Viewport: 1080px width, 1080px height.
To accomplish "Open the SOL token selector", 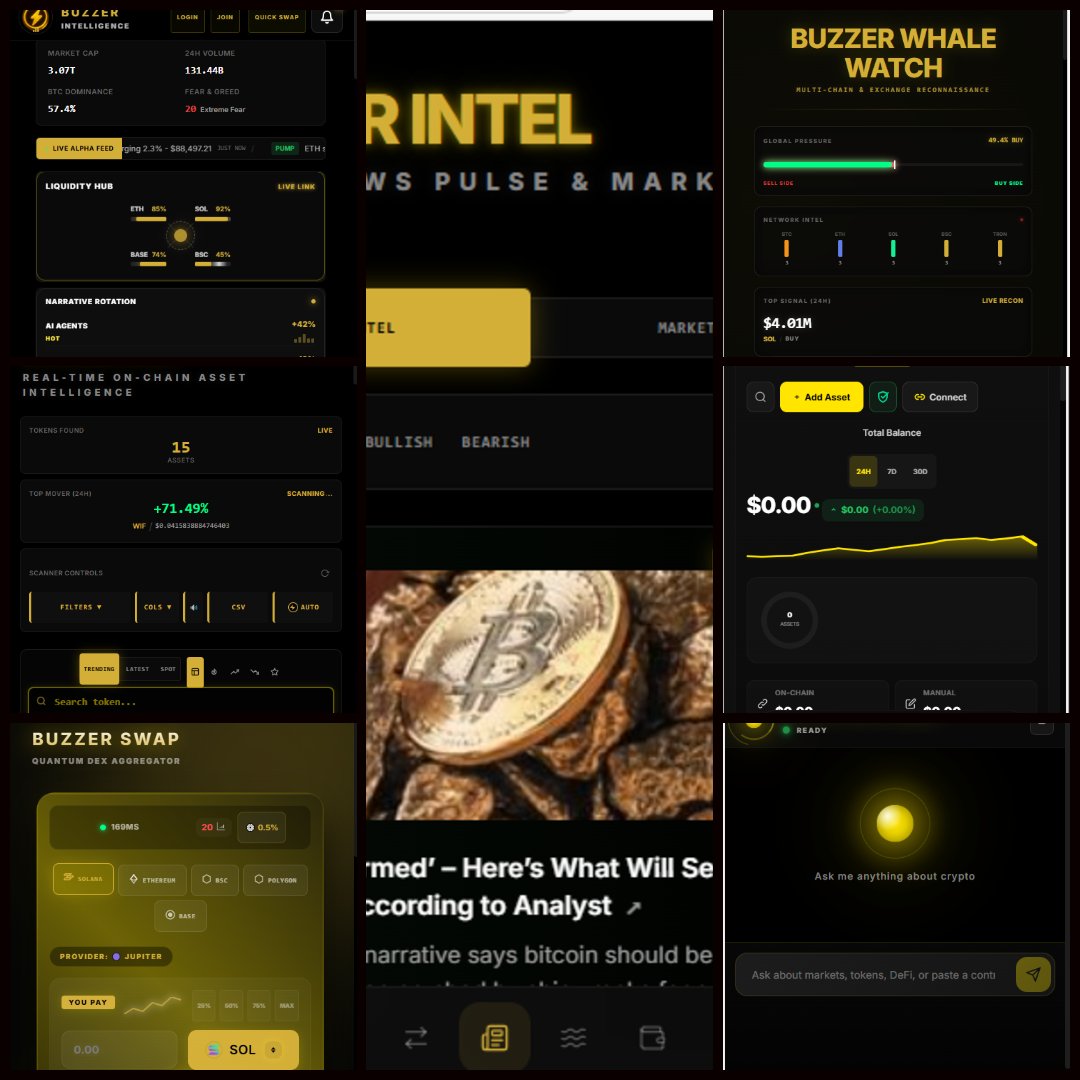I will click(243, 1049).
